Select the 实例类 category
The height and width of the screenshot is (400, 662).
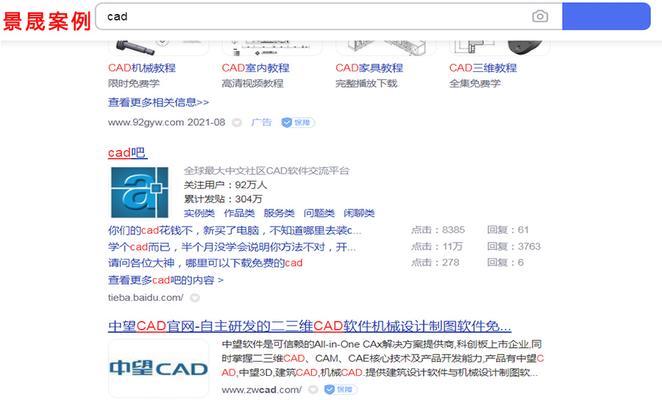point(199,213)
